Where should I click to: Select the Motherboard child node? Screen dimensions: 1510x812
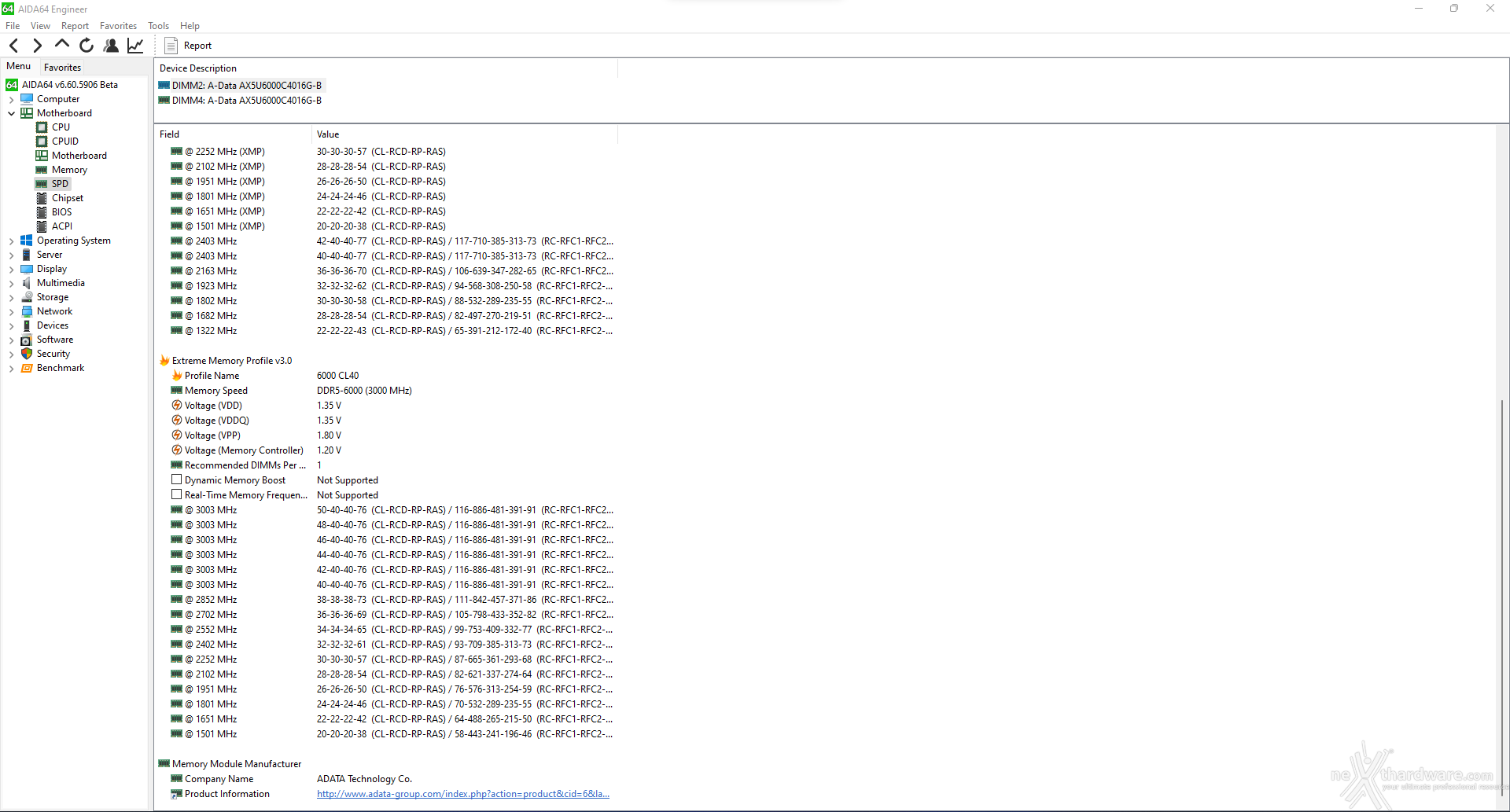[79, 156]
